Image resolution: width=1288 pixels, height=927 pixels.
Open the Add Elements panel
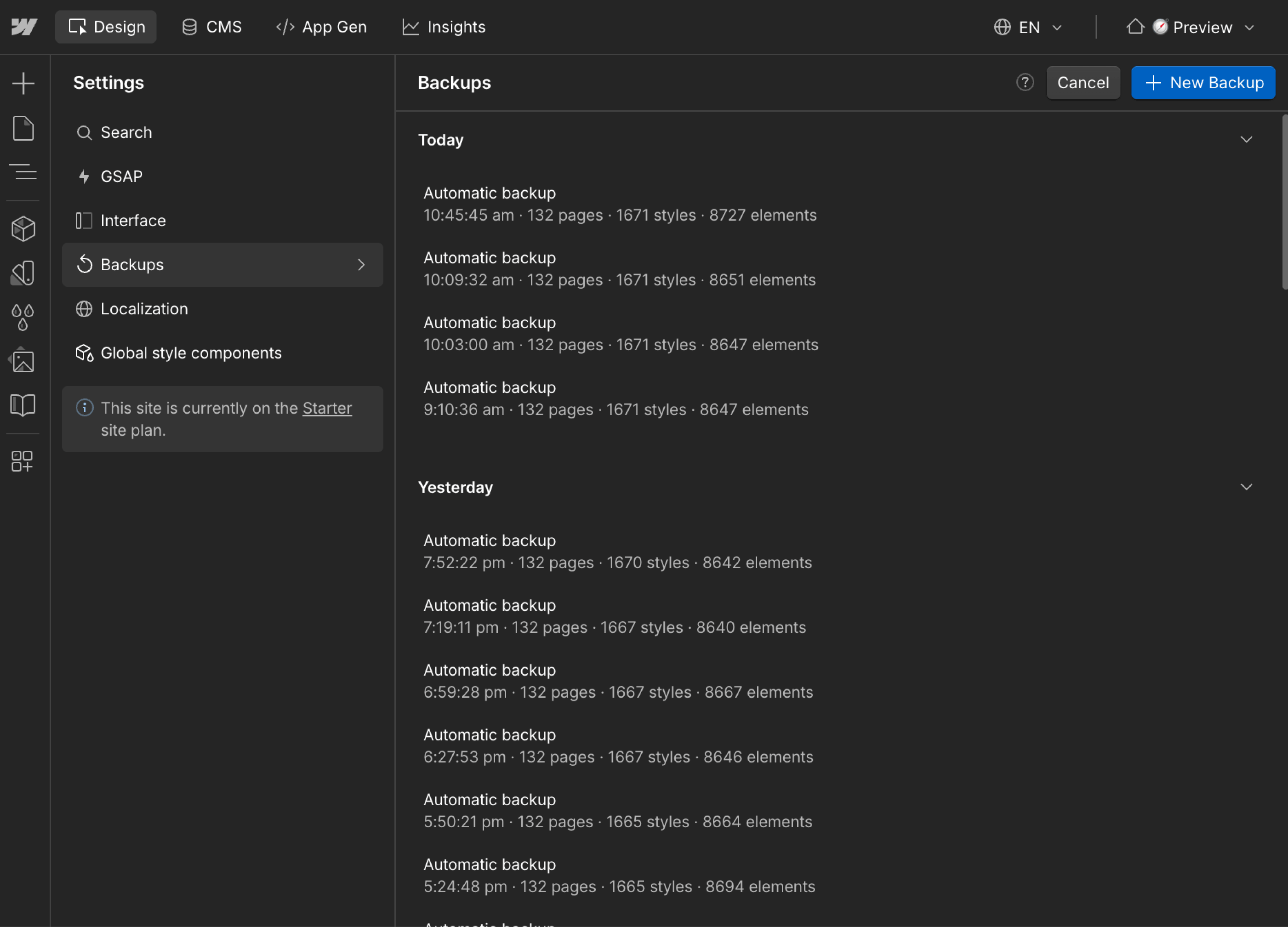pyautogui.click(x=23, y=83)
